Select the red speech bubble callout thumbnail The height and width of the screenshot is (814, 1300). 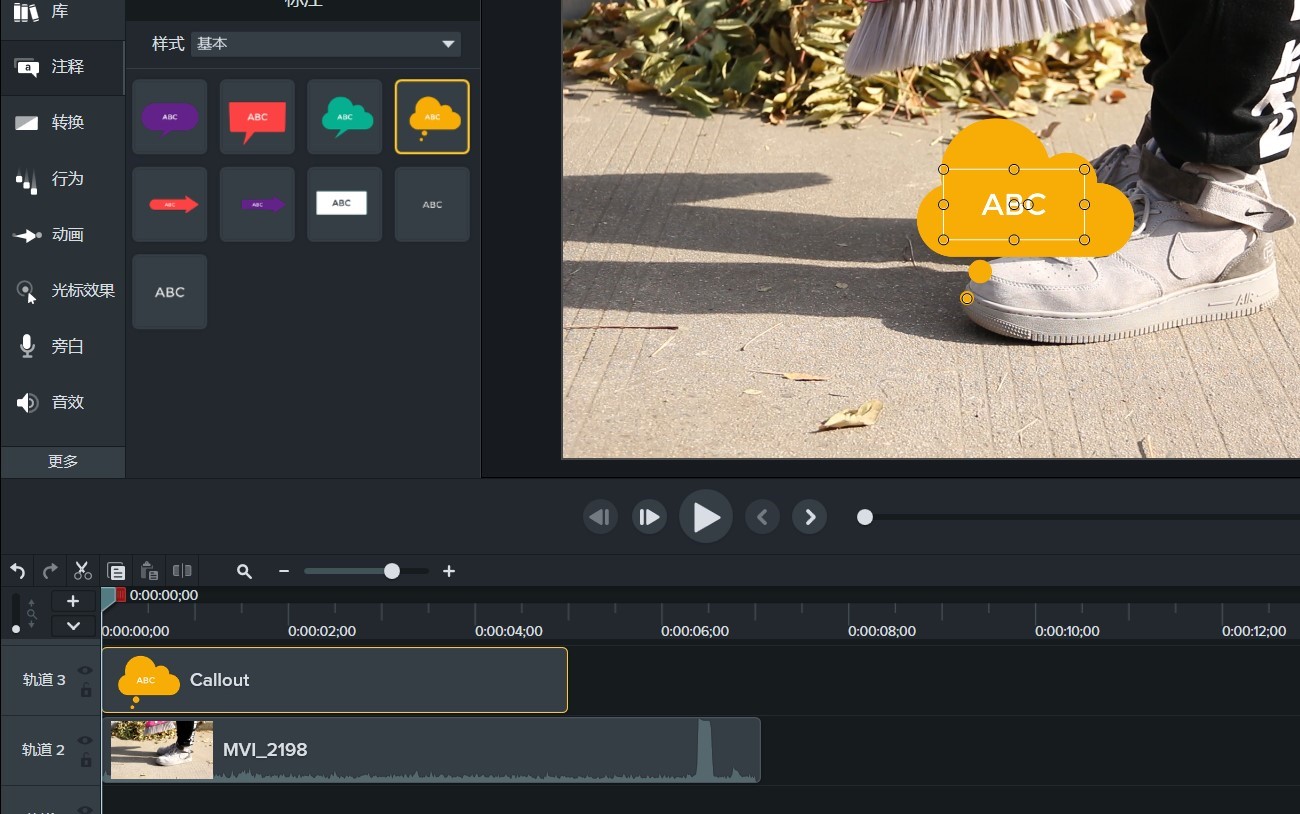(256, 116)
